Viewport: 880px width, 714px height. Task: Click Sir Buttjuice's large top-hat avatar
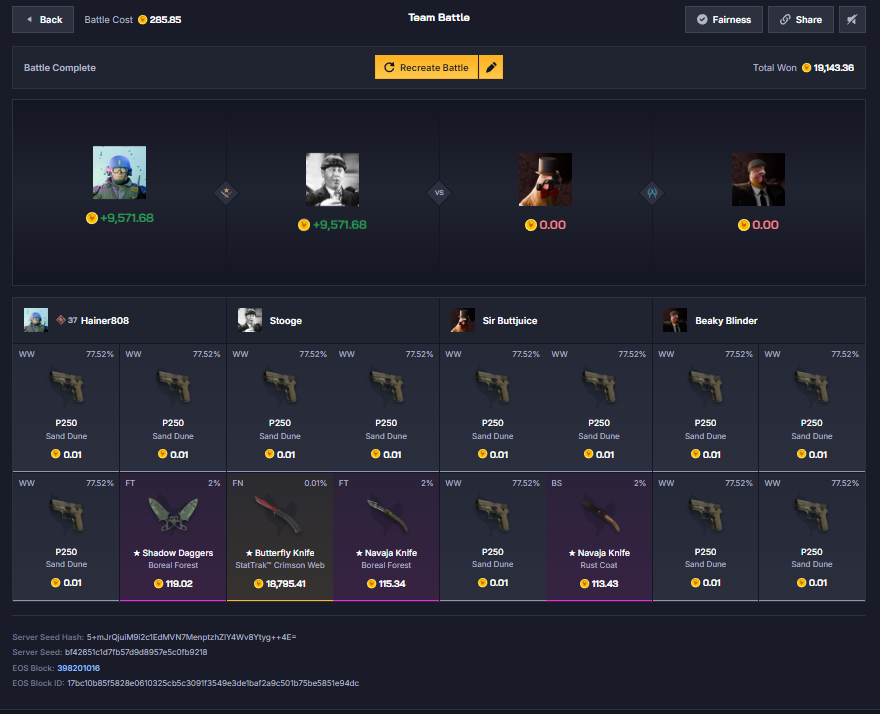pos(545,179)
